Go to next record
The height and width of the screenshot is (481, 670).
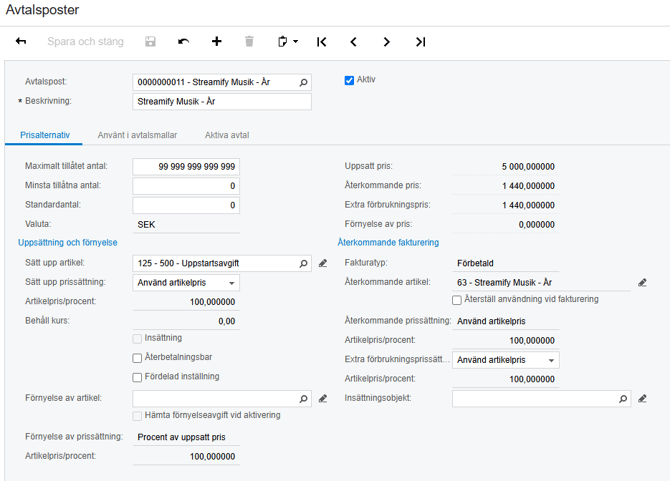386,42
